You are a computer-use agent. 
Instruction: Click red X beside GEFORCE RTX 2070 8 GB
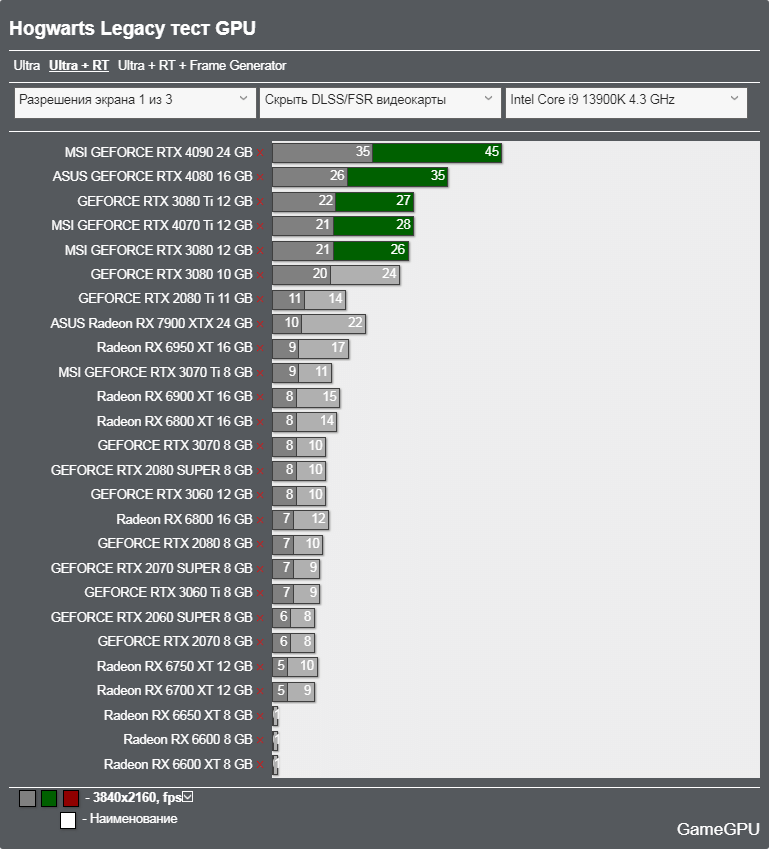260,643
